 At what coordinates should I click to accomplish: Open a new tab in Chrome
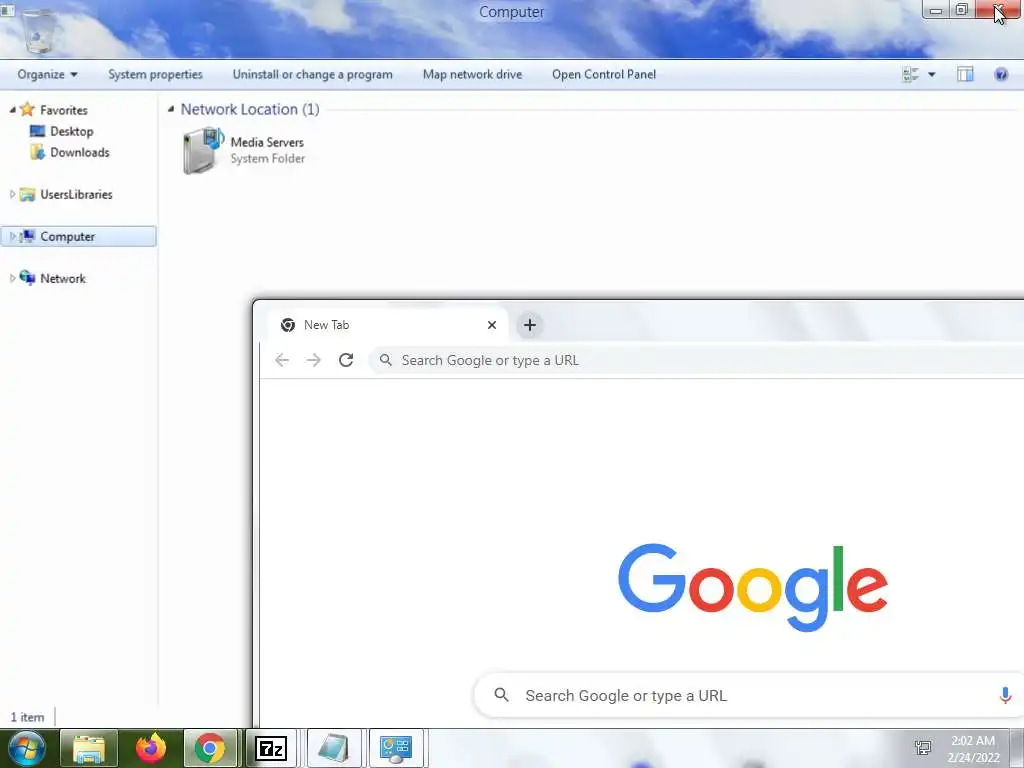(530, 325)
